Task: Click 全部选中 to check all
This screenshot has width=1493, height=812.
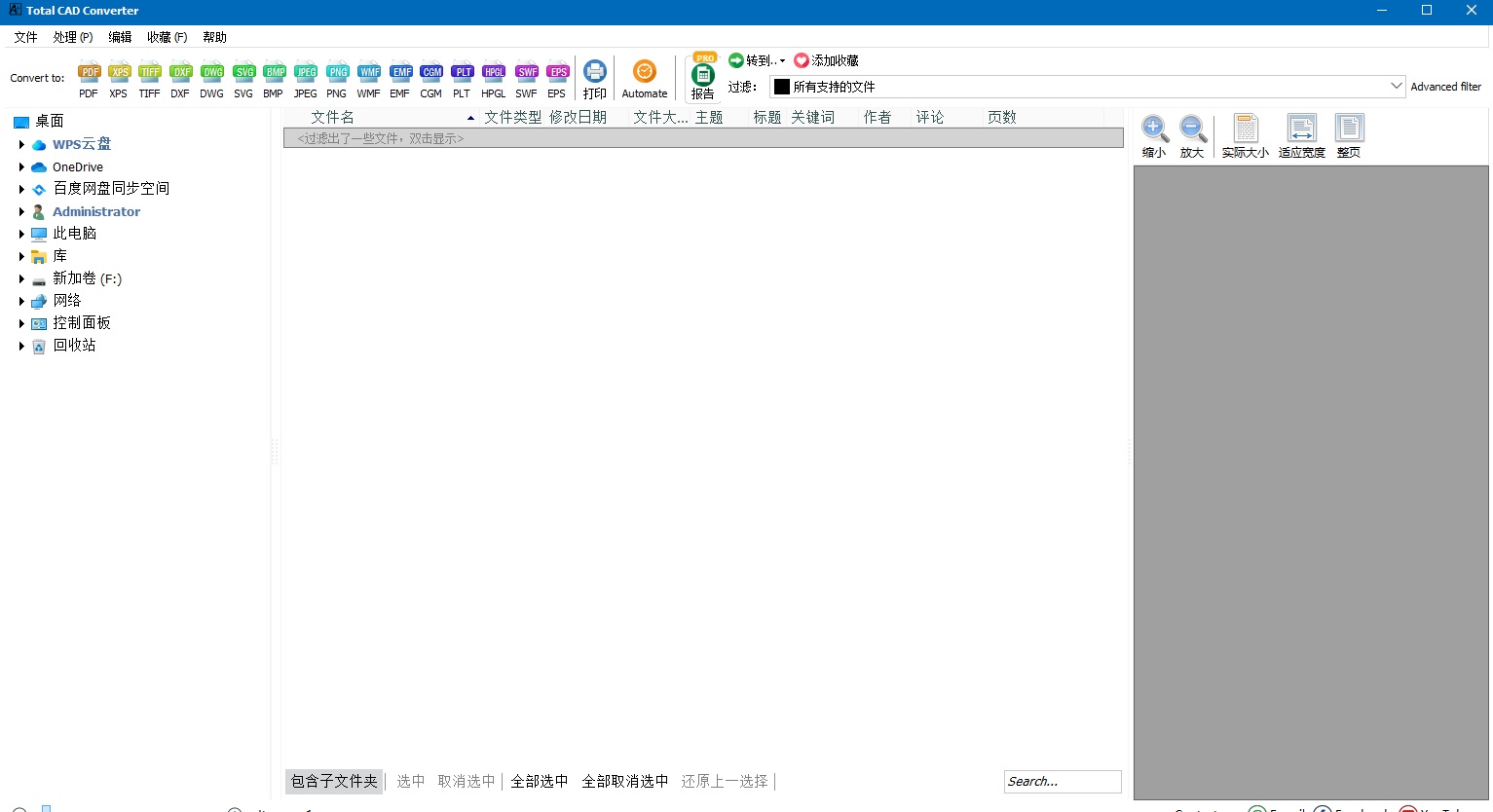Action: click(540, 781)
